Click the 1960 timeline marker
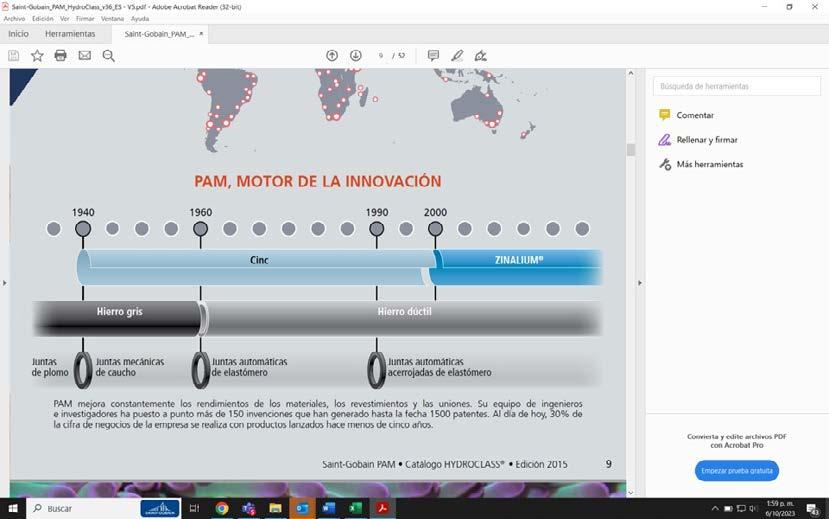Screen dimensions: 829x519 click(200, 229)
